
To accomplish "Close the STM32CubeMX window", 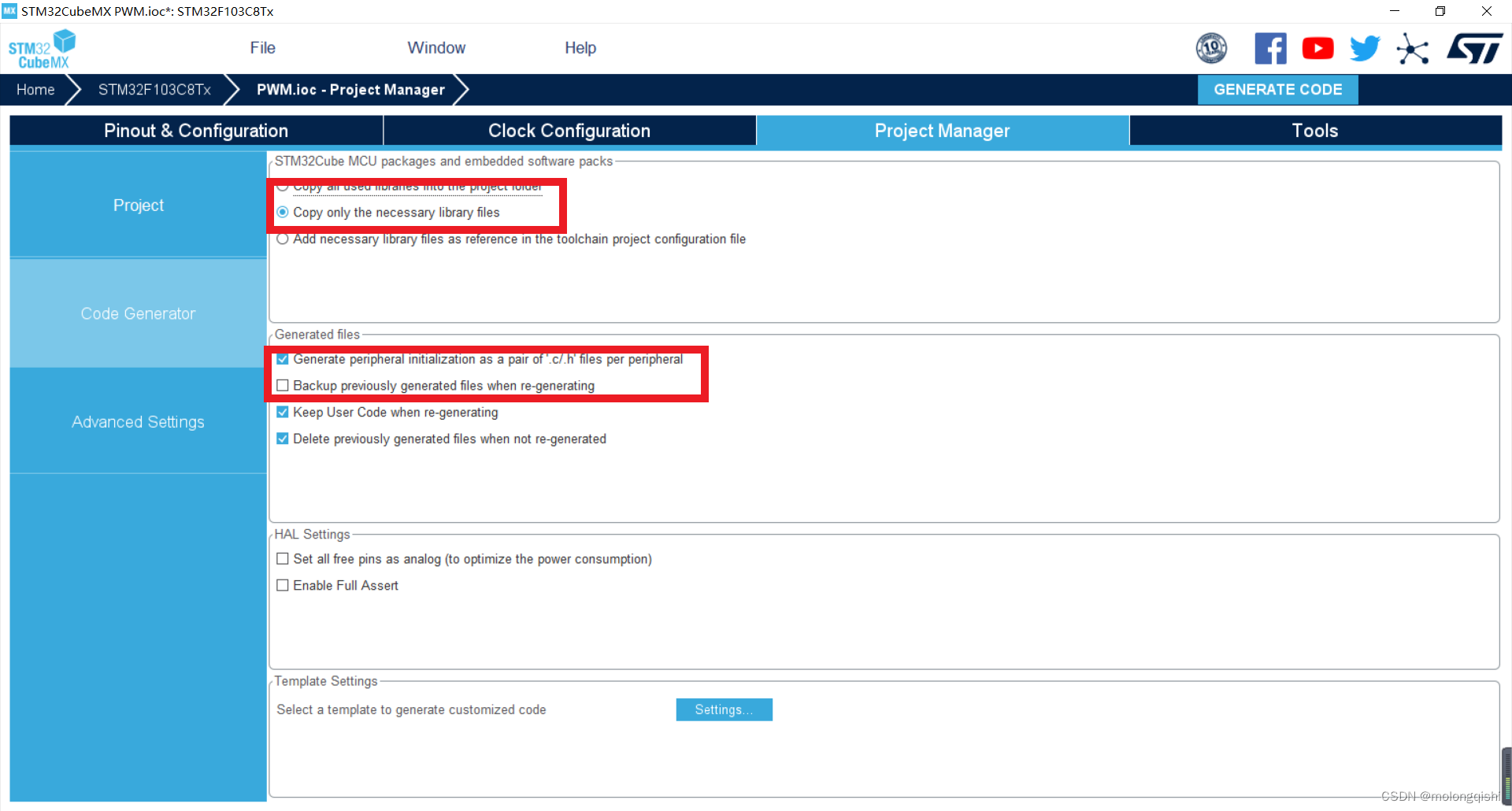I will 1487,11.
